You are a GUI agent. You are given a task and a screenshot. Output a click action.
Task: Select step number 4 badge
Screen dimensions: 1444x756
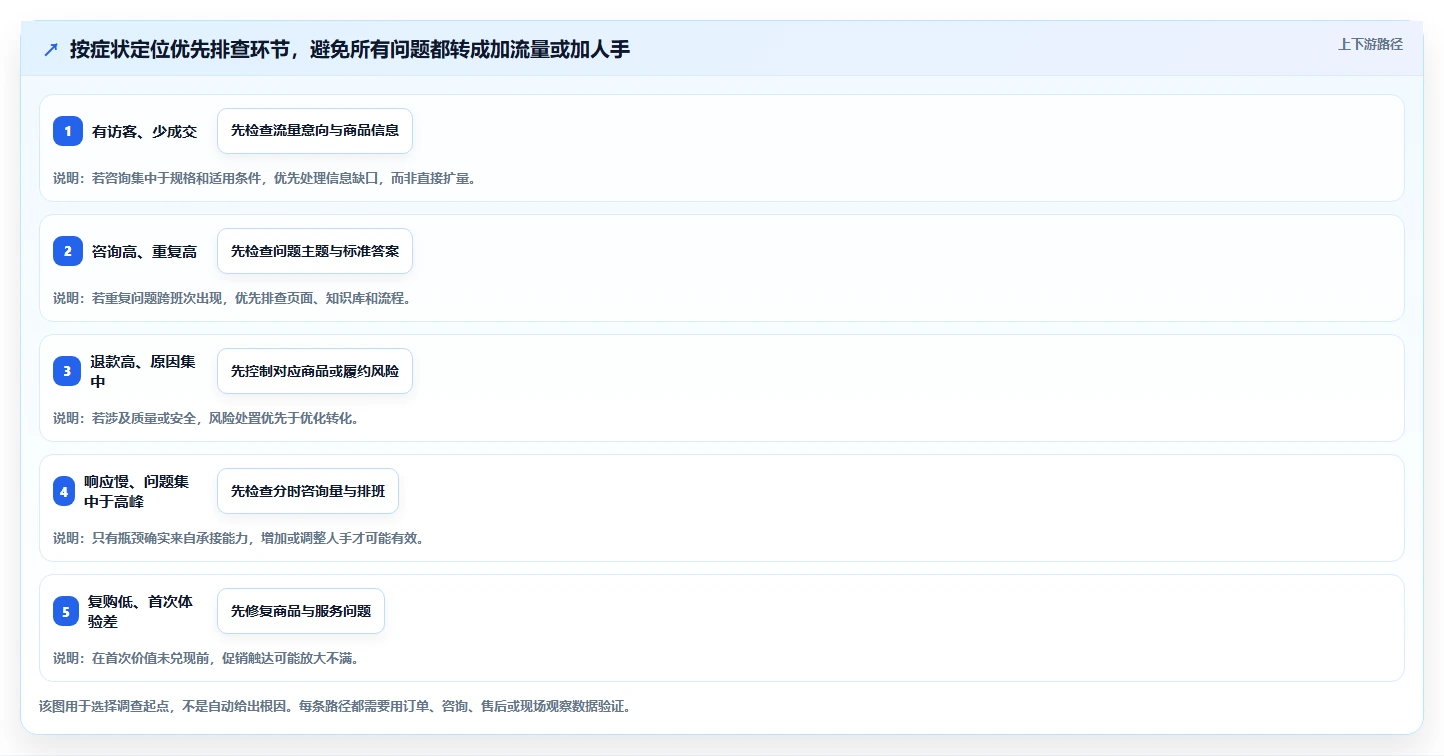pyautogui.click(x=64, y=491)
